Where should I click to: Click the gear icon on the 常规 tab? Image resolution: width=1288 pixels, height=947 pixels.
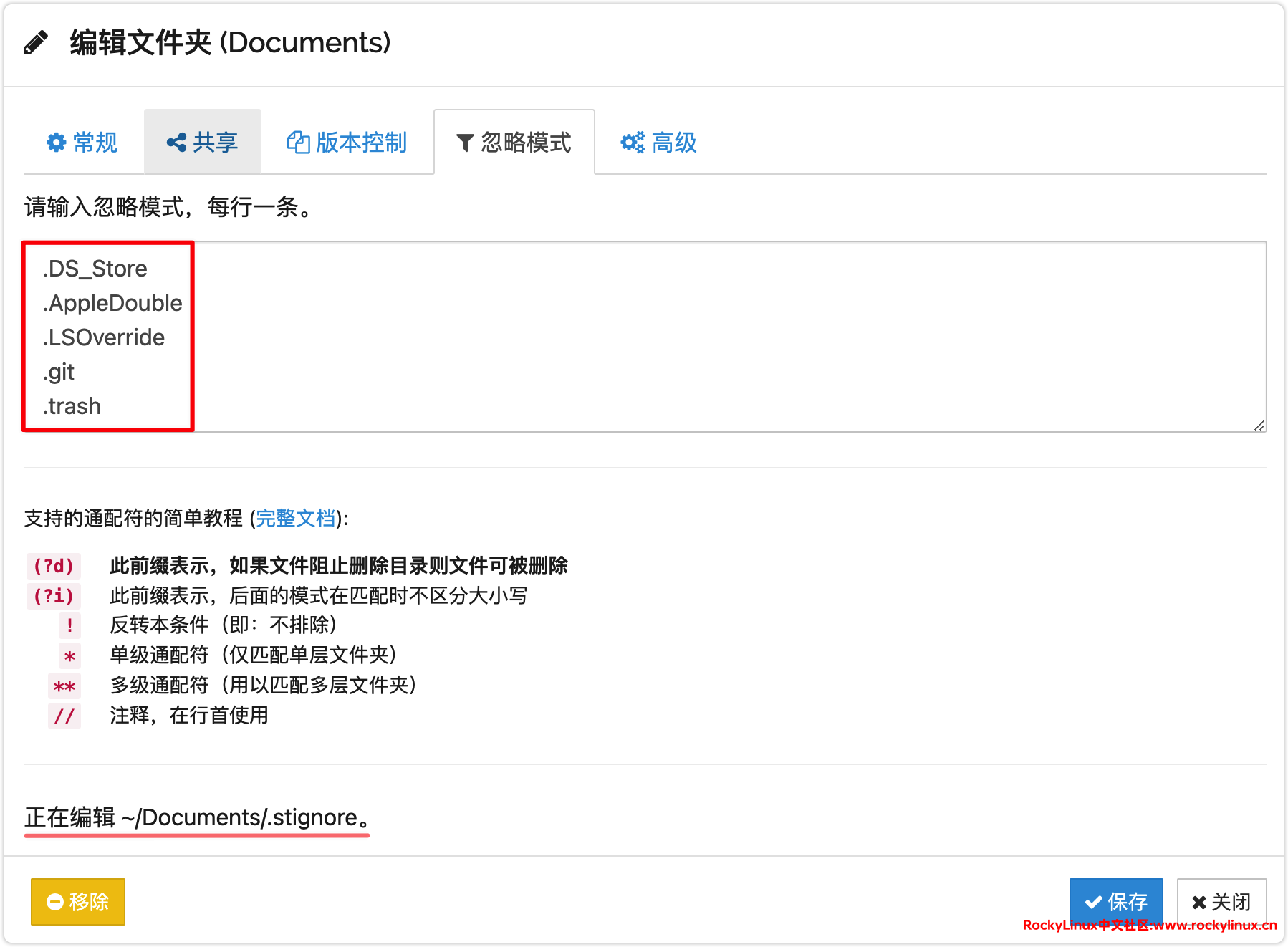pos(56,143)
